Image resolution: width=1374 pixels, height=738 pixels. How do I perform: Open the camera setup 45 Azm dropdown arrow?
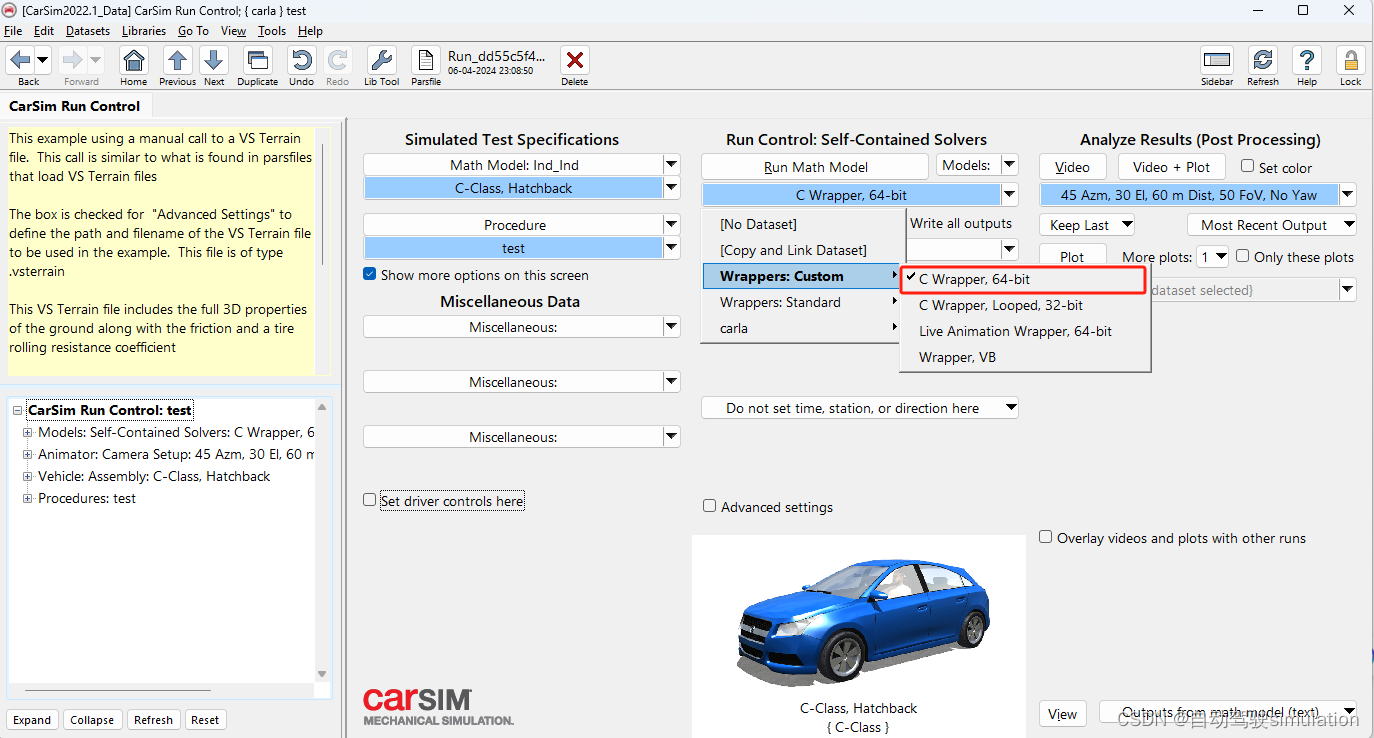point(1348,195)
